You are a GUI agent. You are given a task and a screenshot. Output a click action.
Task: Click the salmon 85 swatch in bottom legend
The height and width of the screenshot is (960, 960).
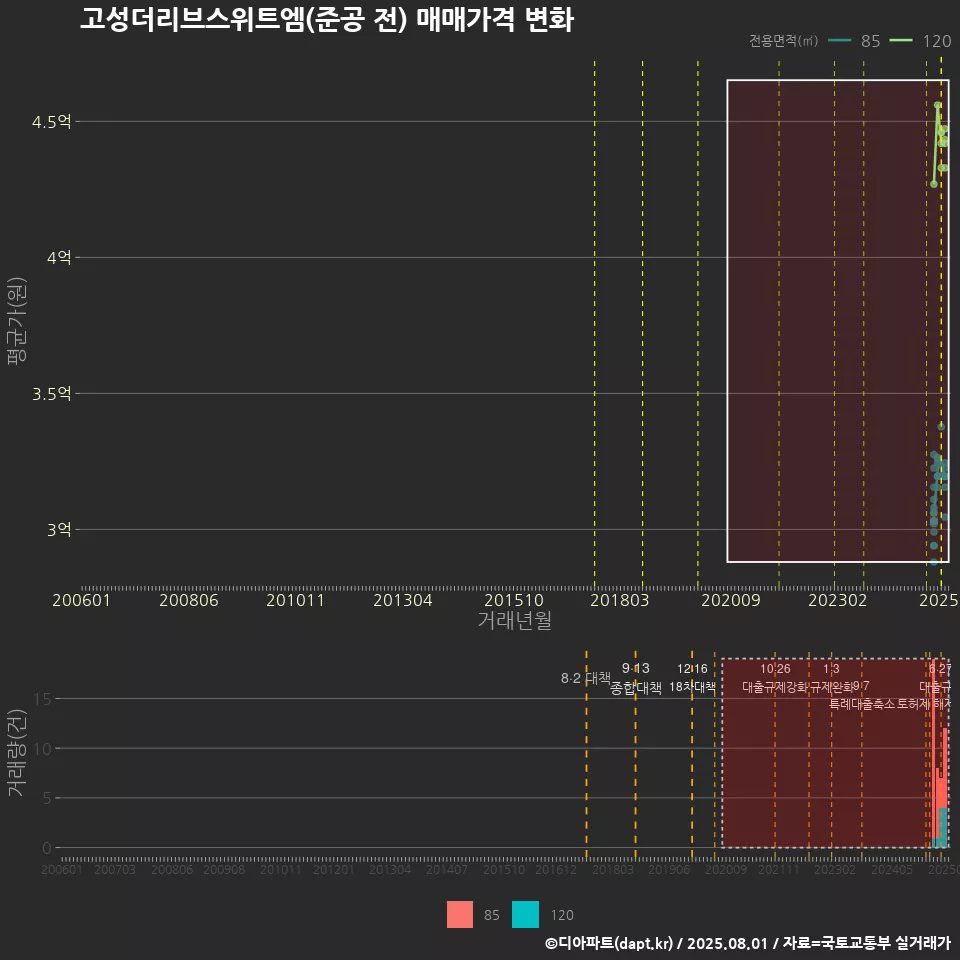point(460,915)
